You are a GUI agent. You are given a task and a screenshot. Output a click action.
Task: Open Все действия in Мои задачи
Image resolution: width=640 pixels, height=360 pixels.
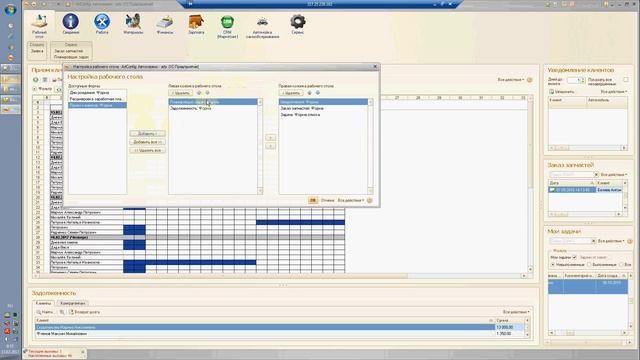pyautogui.click(x=611, y=241)
